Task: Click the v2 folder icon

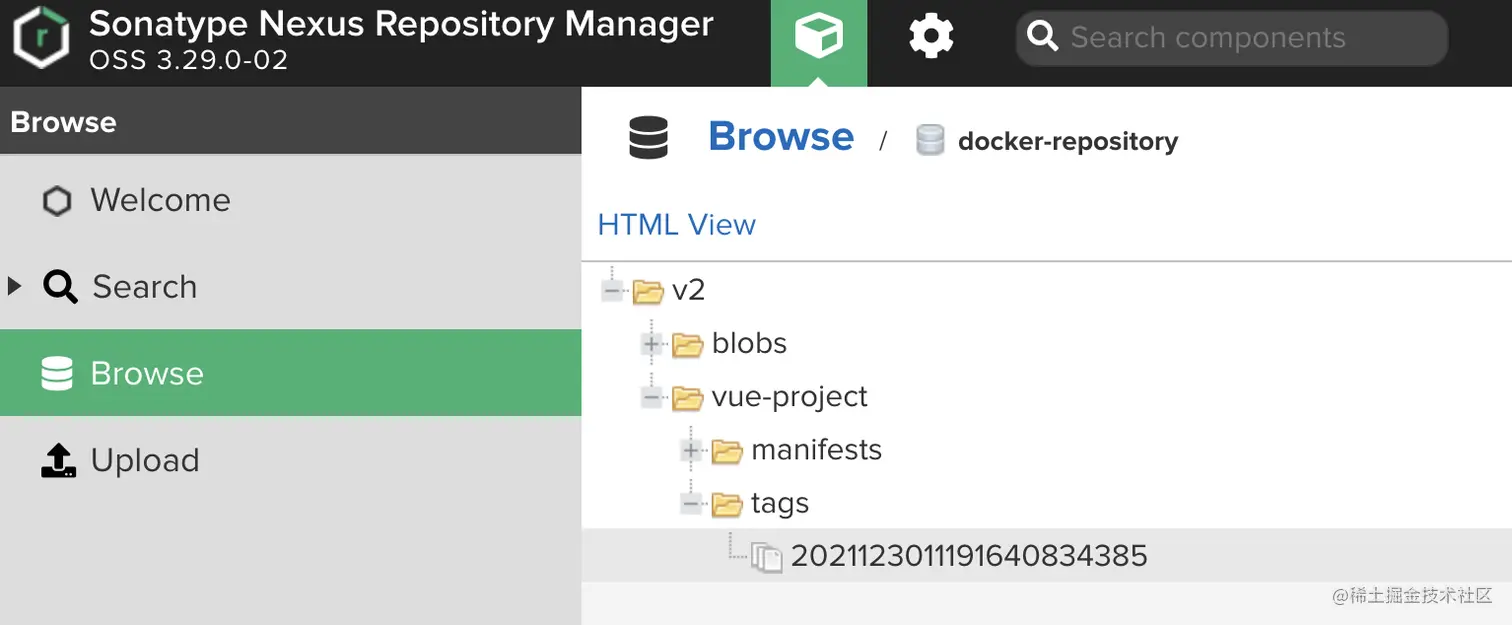Action: click(x=648, y=291)
